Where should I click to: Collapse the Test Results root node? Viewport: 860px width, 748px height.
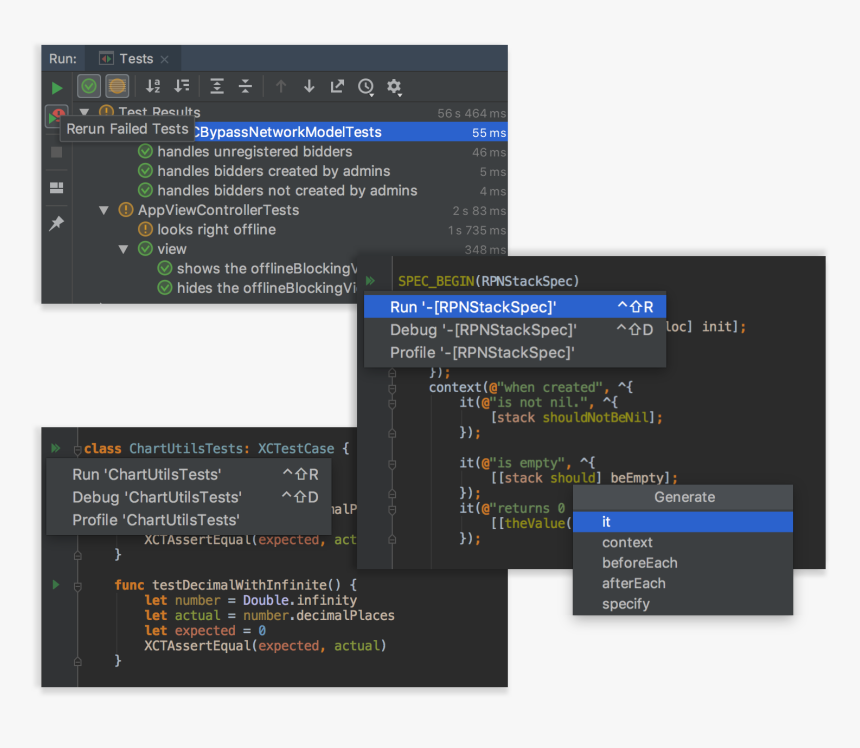point(84,112)
